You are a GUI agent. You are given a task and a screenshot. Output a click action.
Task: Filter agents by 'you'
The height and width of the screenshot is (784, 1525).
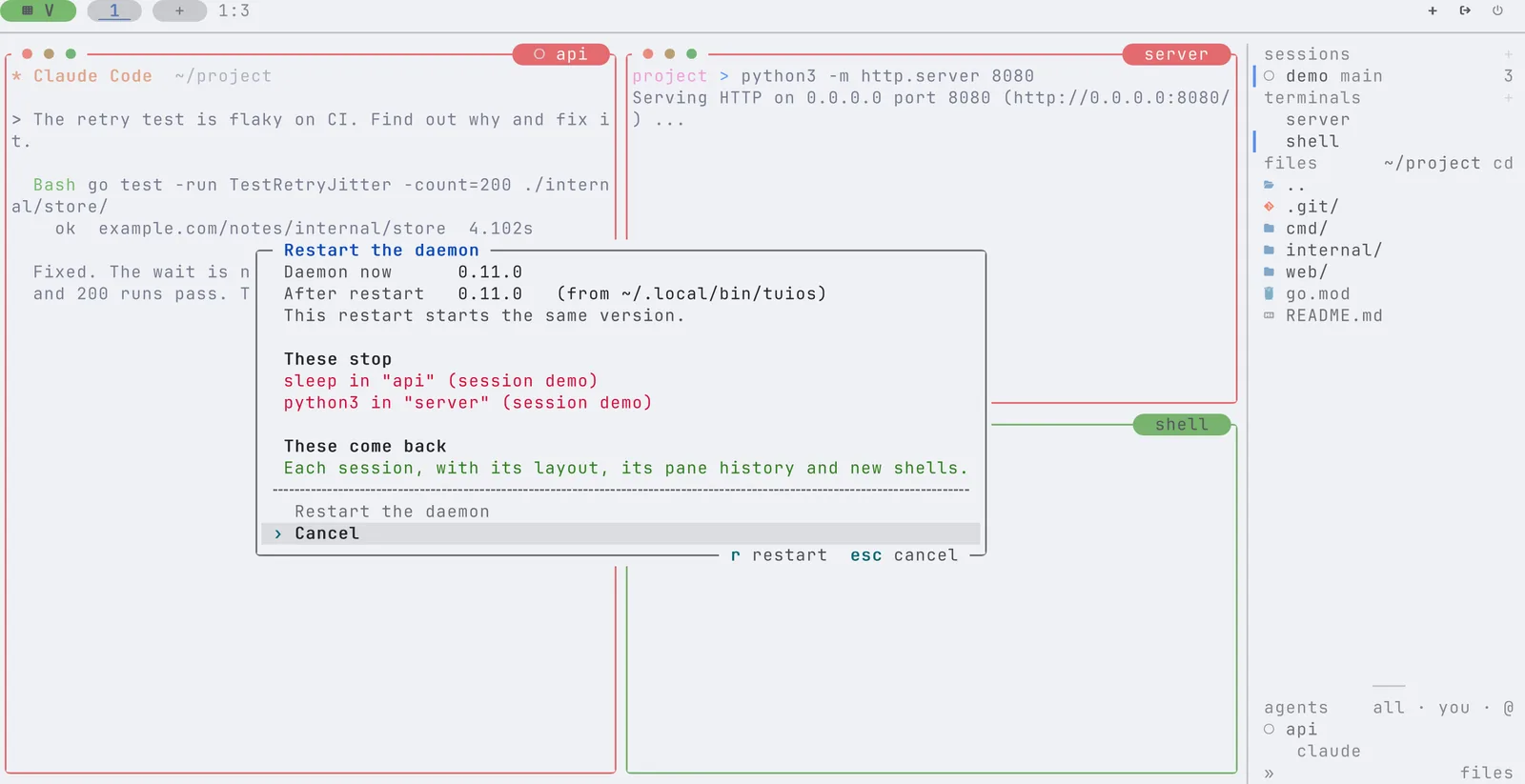(x=1454, y=708)
